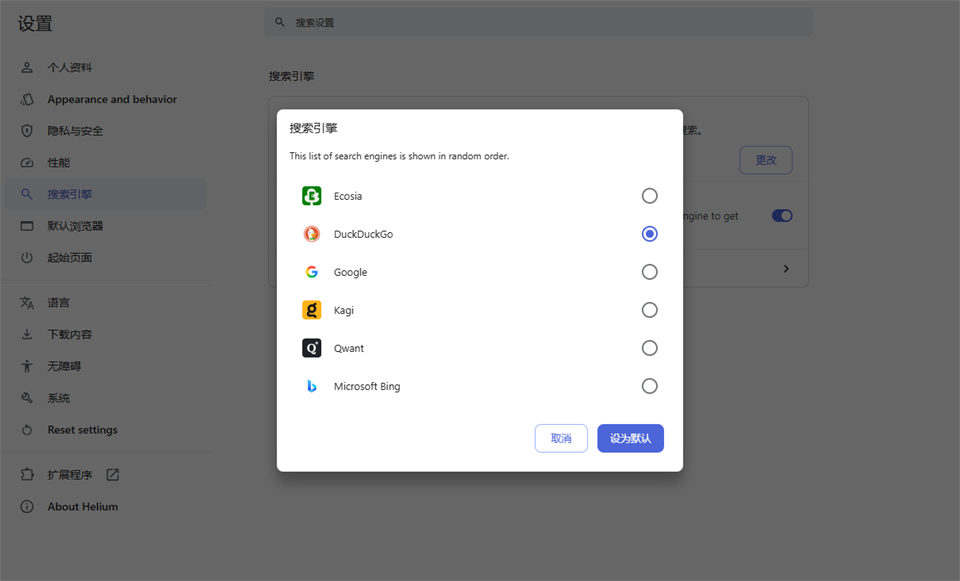Click the 设为默认 confirm button
Image resolution: width=960 pixels, height=581 pixels.
[x=630, y=438]
